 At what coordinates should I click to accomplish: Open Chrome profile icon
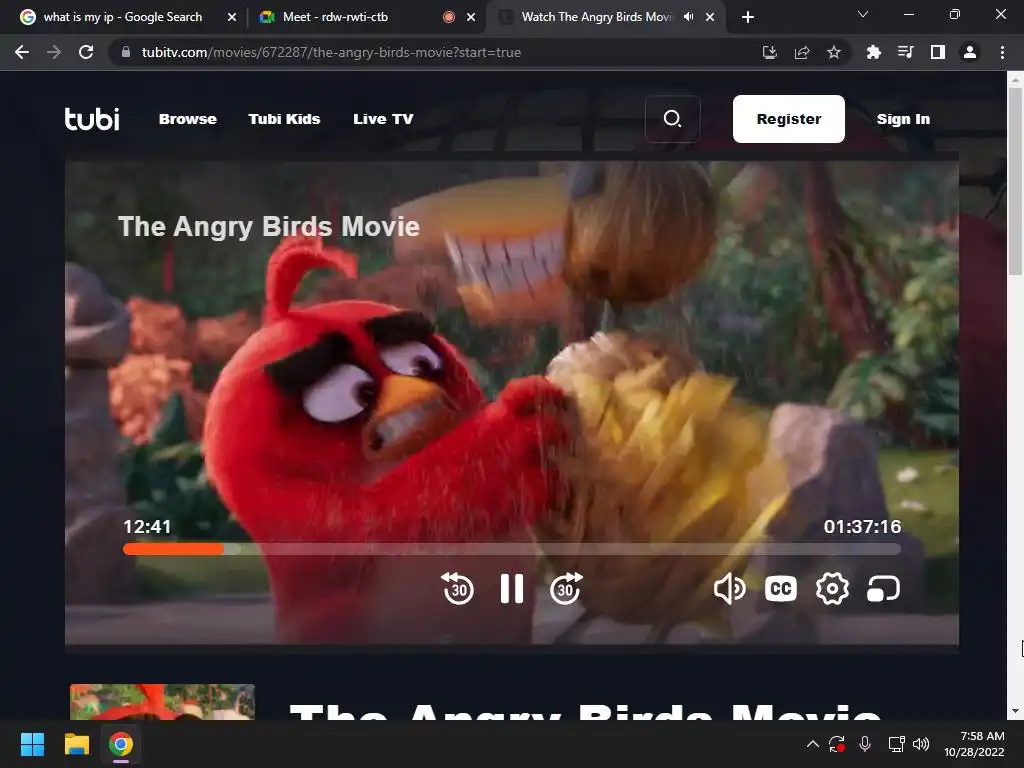(x=970, y=52)
